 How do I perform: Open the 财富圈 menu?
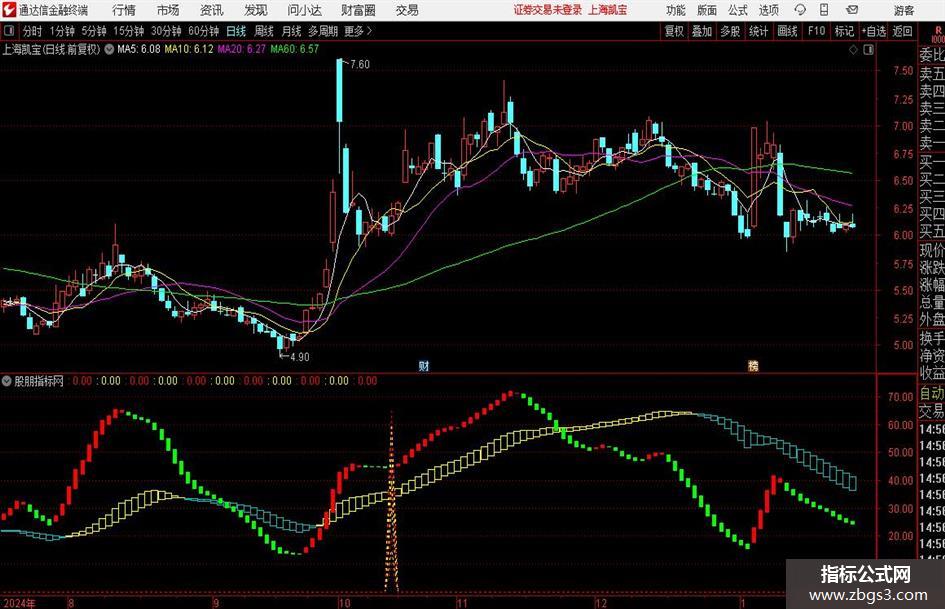(358, 10)
